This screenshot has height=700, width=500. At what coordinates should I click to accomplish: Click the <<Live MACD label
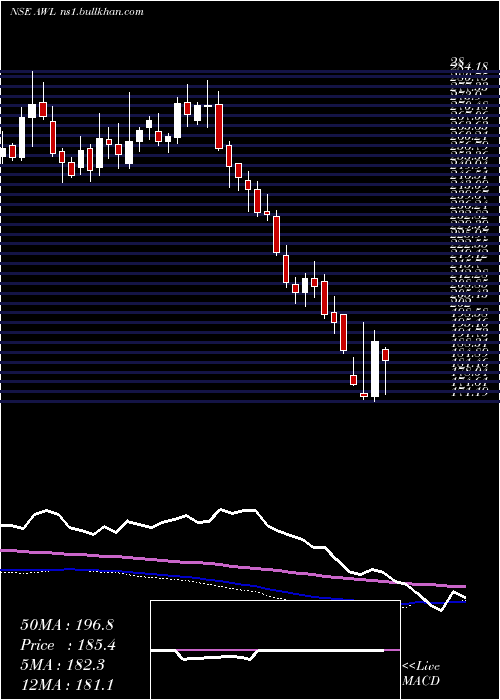[x=421, y=674]
